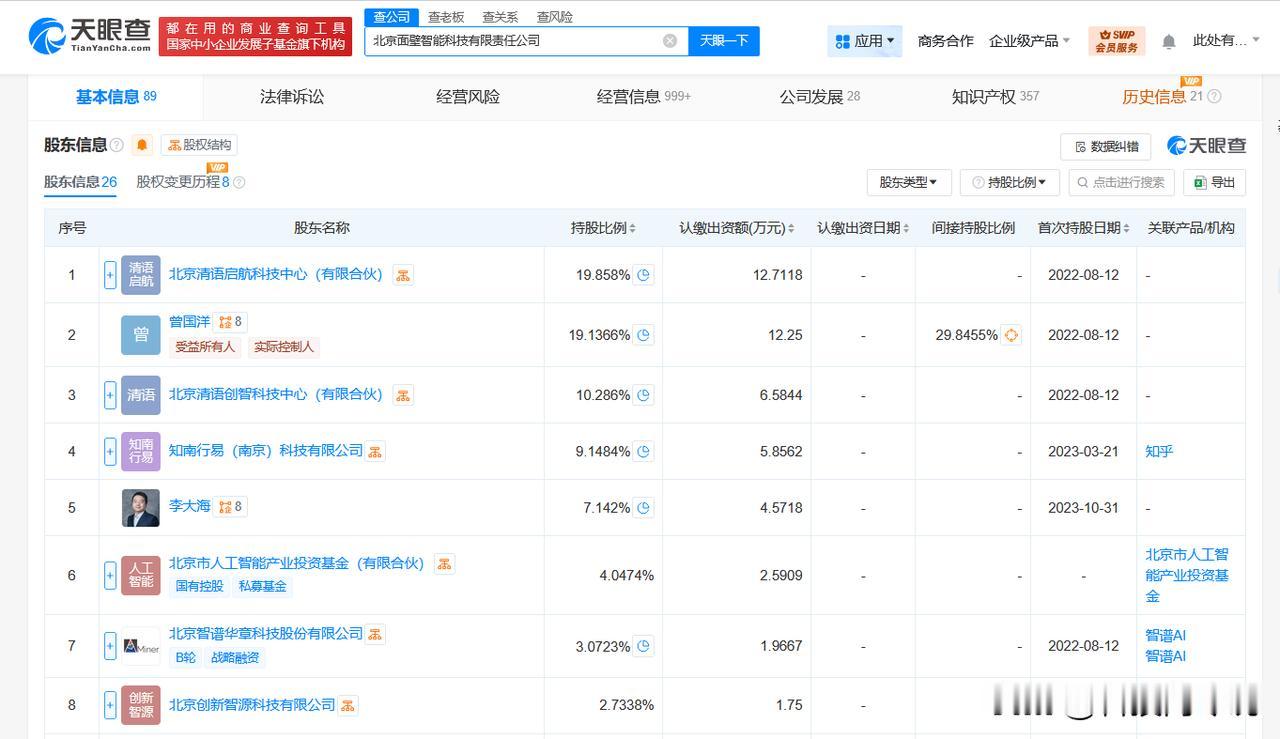Screen dimensions: 1280x739
Task: Open the 股东类型 filter dropdown
Action: (909, 182)
